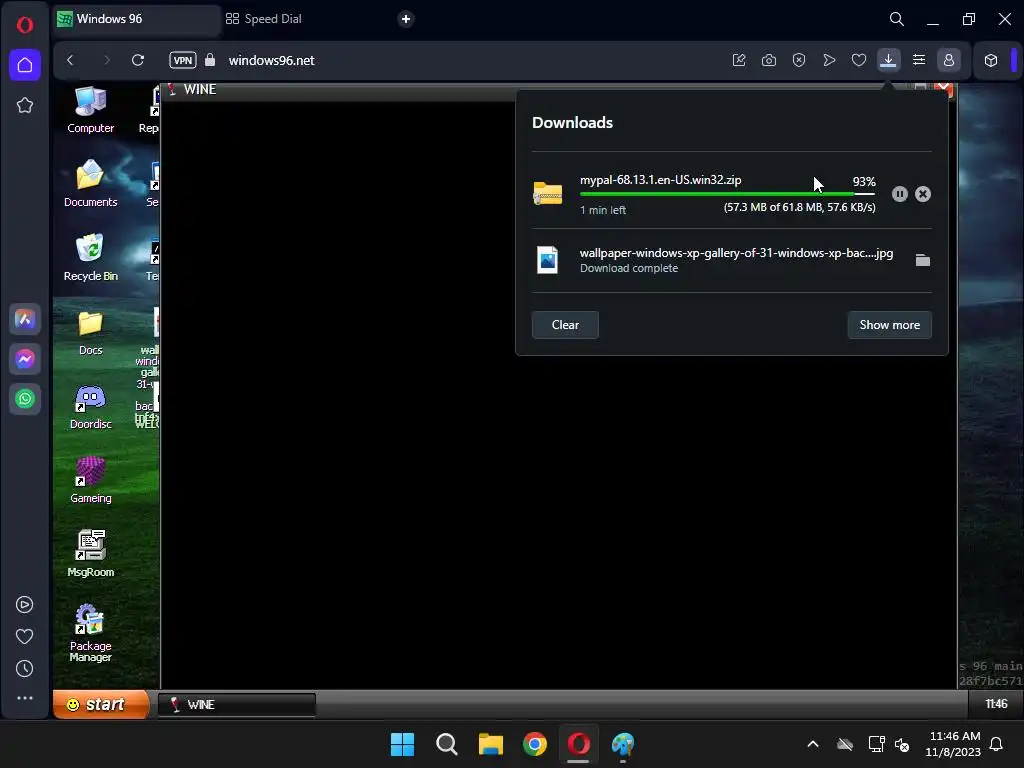The width and height of the screenshot is (1024, 768).
Task: Select Opera in the Windows taskbar
Action: coord(579,744)
